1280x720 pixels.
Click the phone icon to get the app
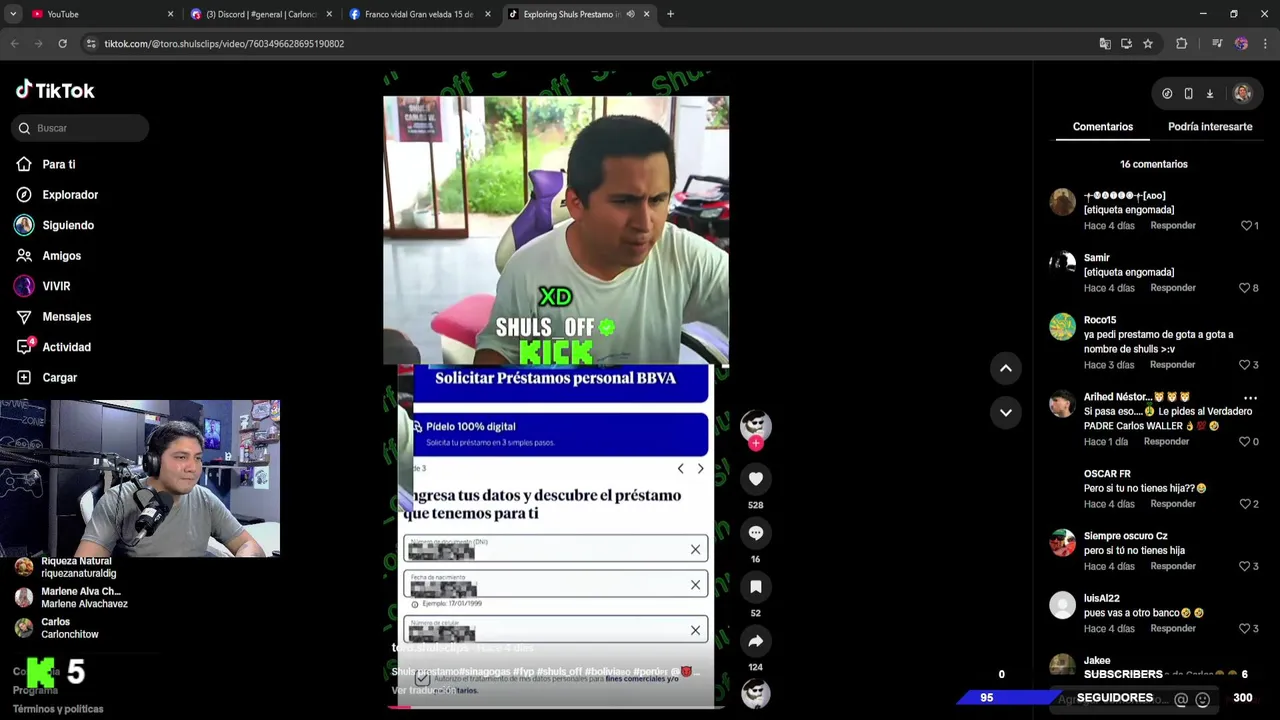1188,93
